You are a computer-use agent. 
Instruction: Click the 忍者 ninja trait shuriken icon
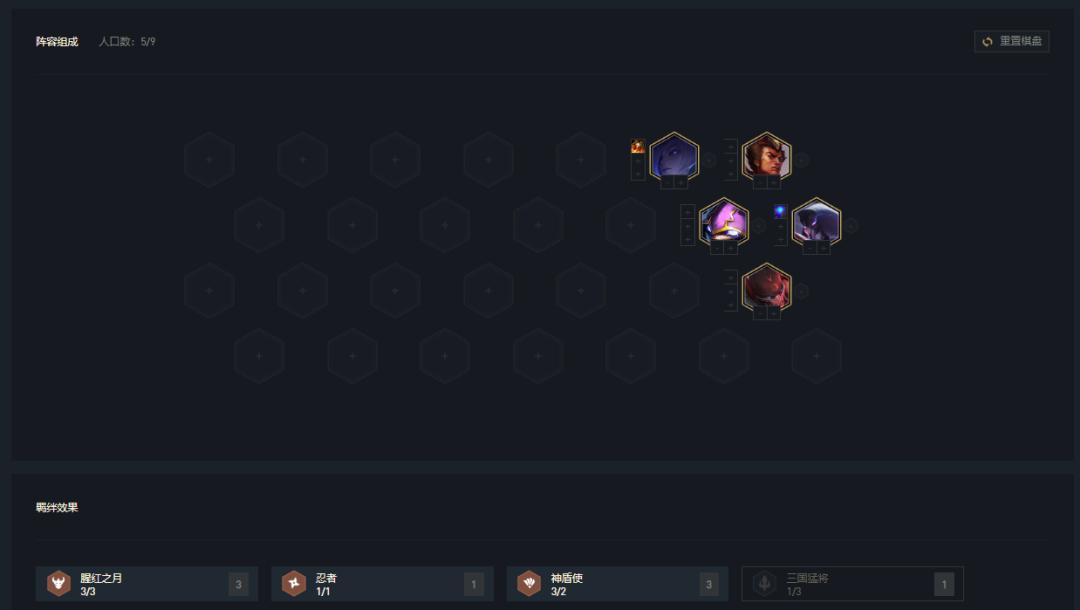point(294,583)
